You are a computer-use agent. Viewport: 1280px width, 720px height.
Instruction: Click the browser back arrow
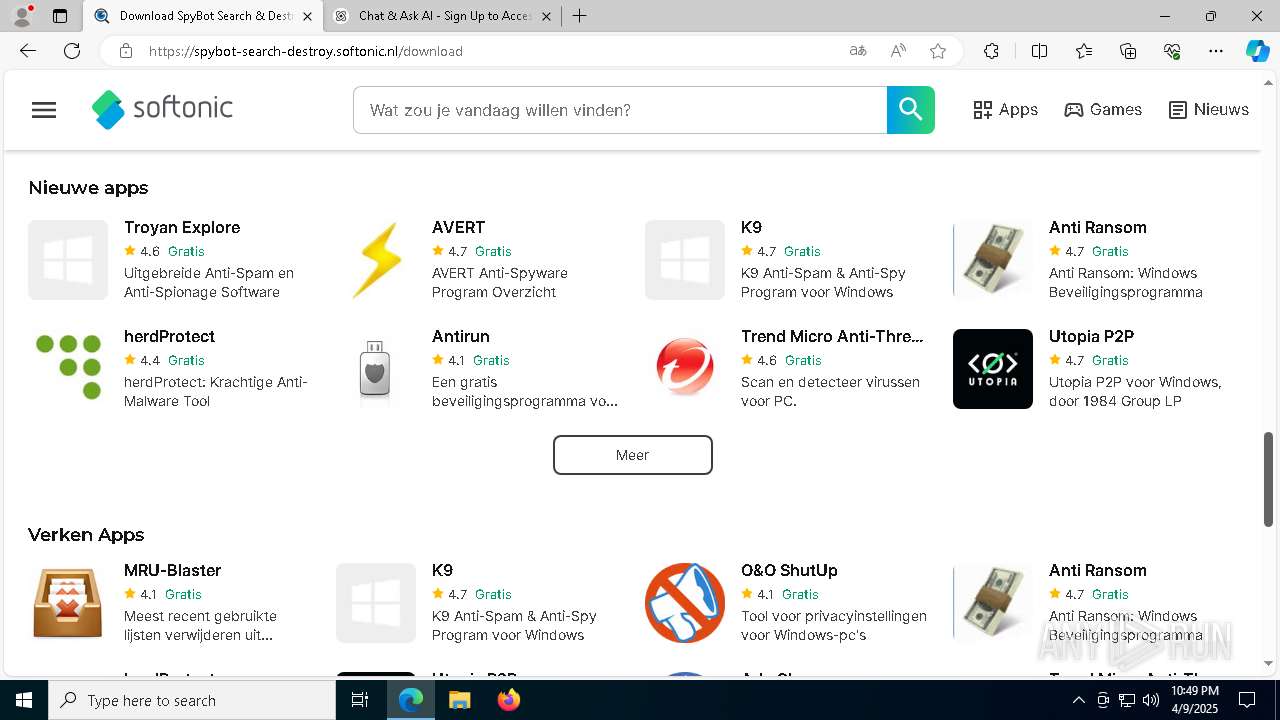point(28,51)
